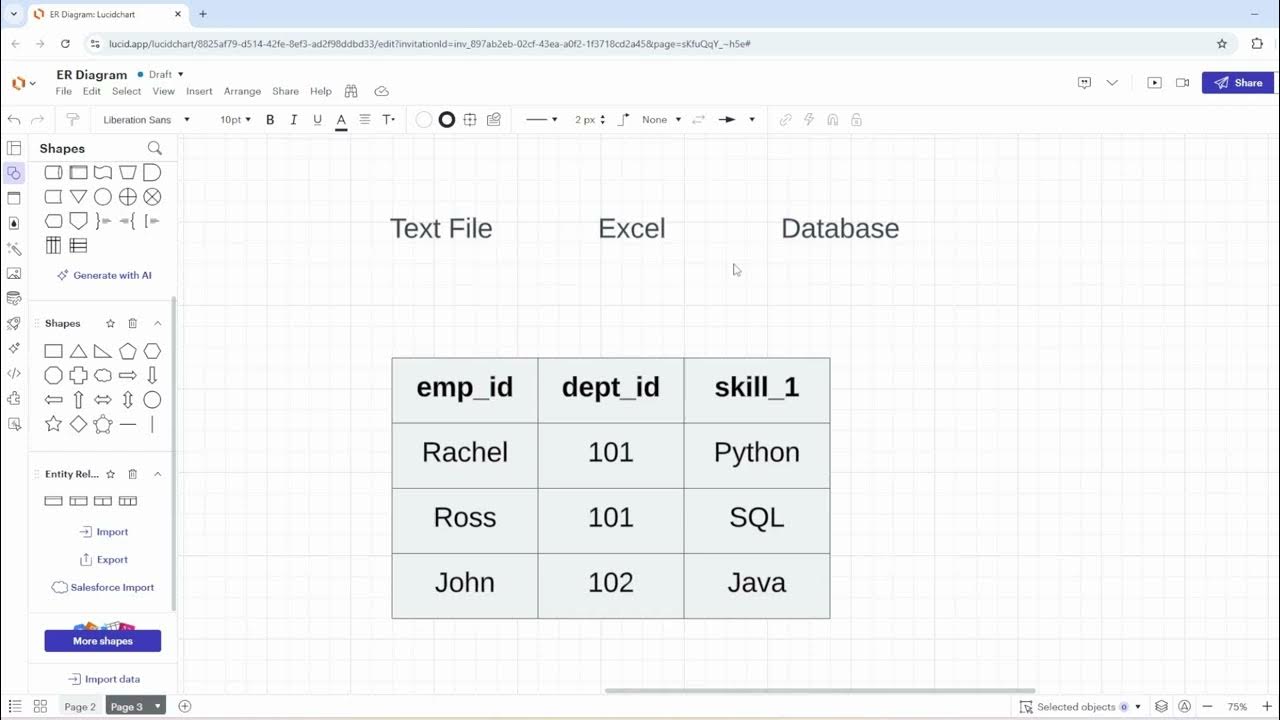Click Salesforce Import

coord(103,588)
